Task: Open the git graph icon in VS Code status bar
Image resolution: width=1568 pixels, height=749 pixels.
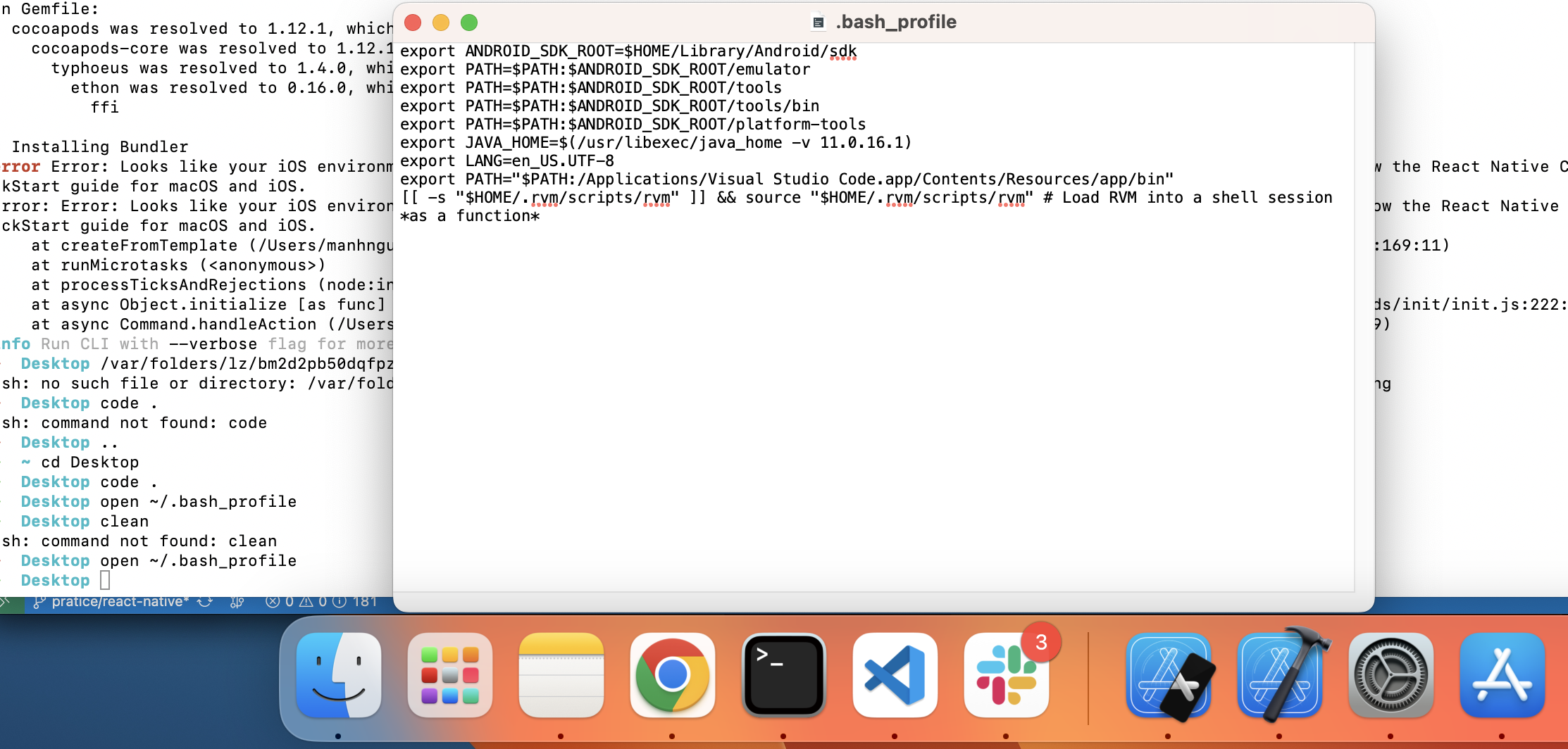Action: tap(237, 603)
